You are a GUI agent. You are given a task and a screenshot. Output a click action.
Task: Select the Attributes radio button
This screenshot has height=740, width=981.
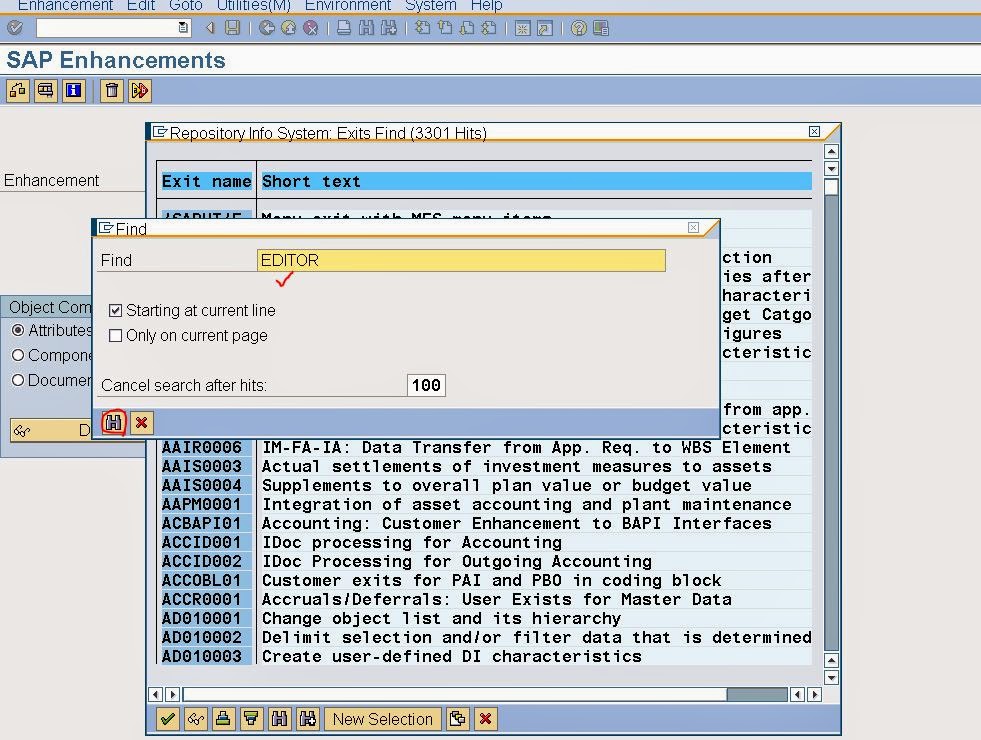click(18, 330)
